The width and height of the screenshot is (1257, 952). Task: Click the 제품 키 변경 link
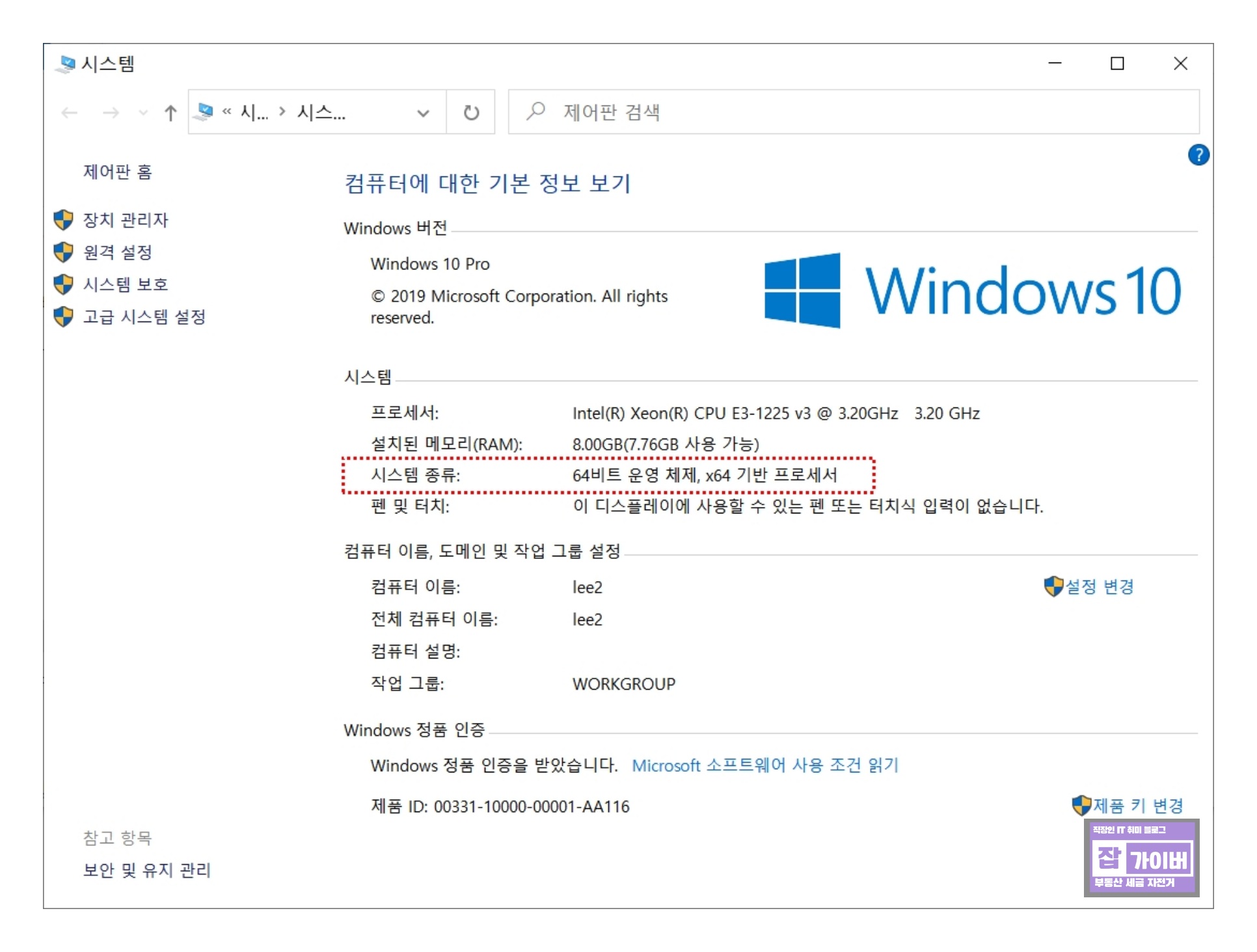[x=1137, y=806]
